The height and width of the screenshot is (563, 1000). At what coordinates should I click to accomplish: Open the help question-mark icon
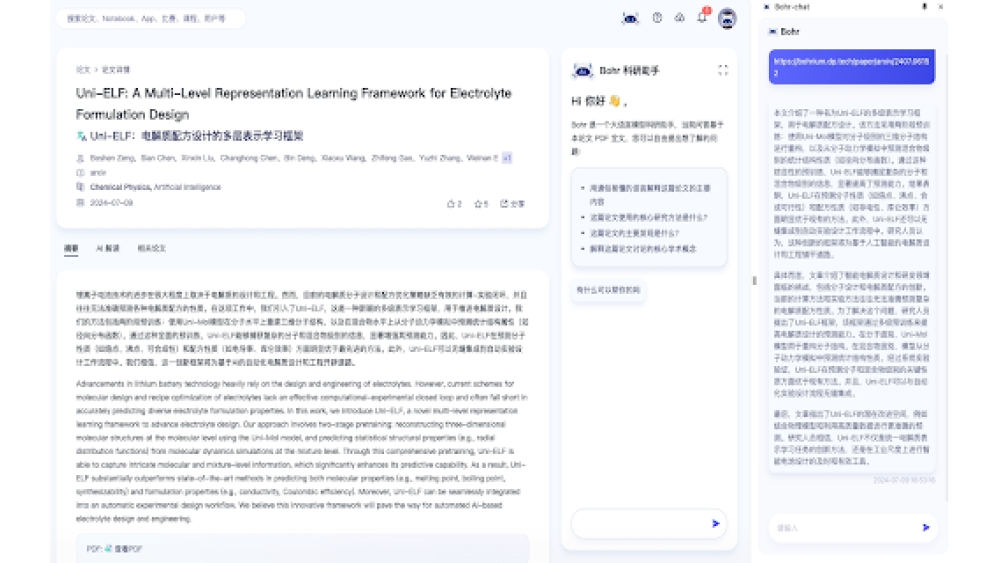[657, 18]
